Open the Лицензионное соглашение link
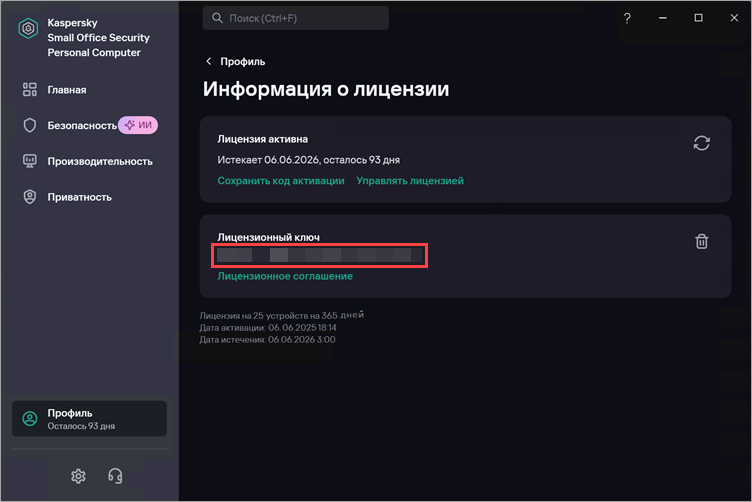Image resolution: width=752 pixels, height=502 pixels. point(285,276)
